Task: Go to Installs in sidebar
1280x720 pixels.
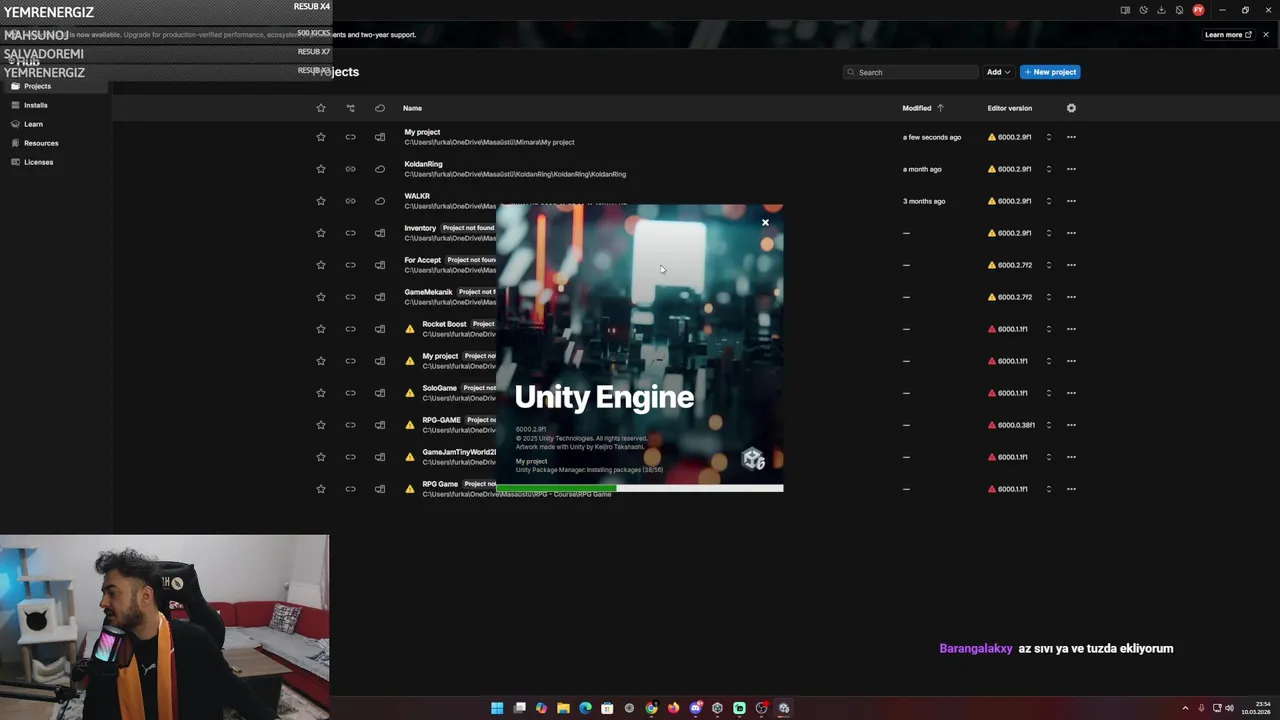Action: (x=56, y=105)
